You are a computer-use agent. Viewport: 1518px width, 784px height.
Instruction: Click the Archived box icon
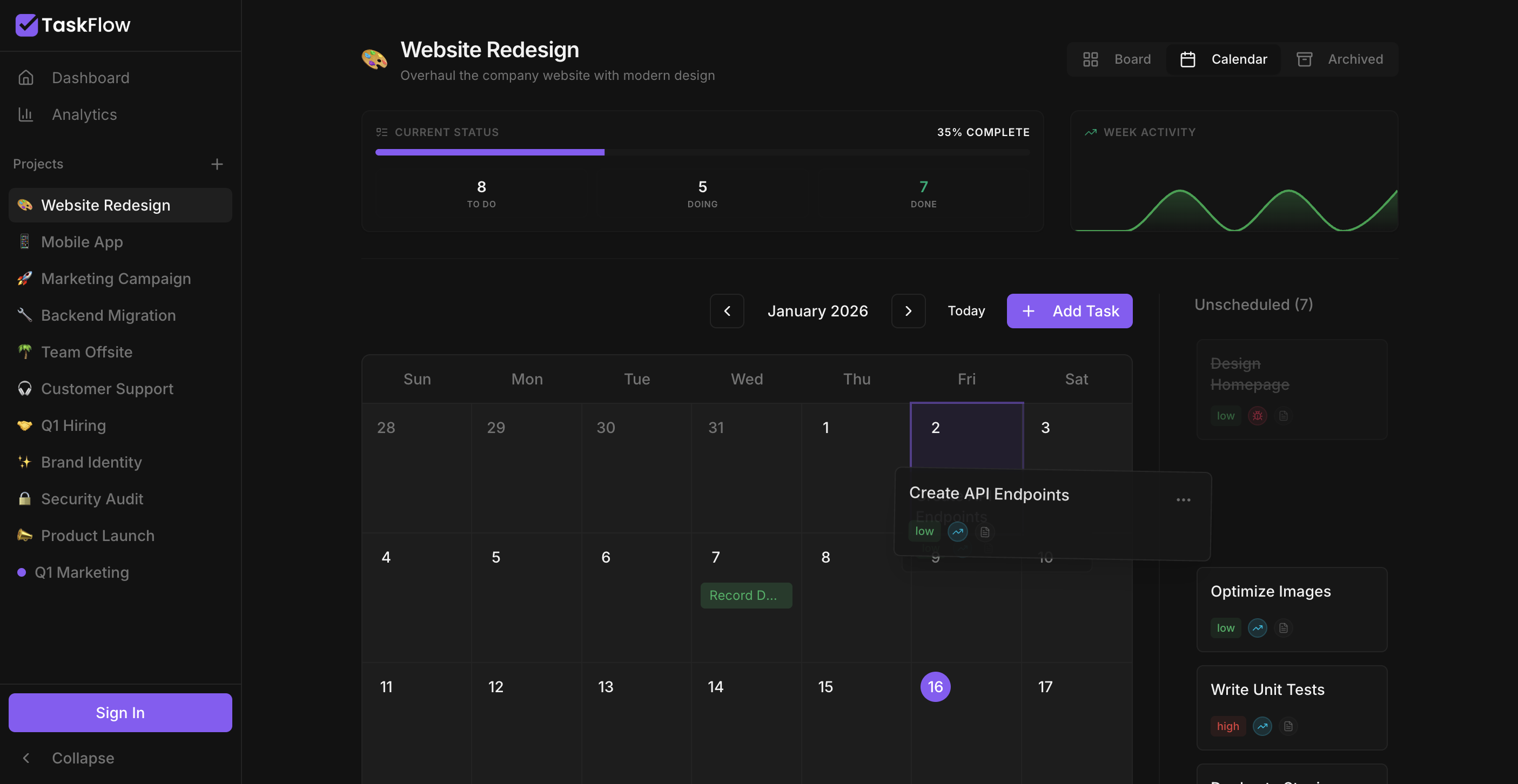1305,59
